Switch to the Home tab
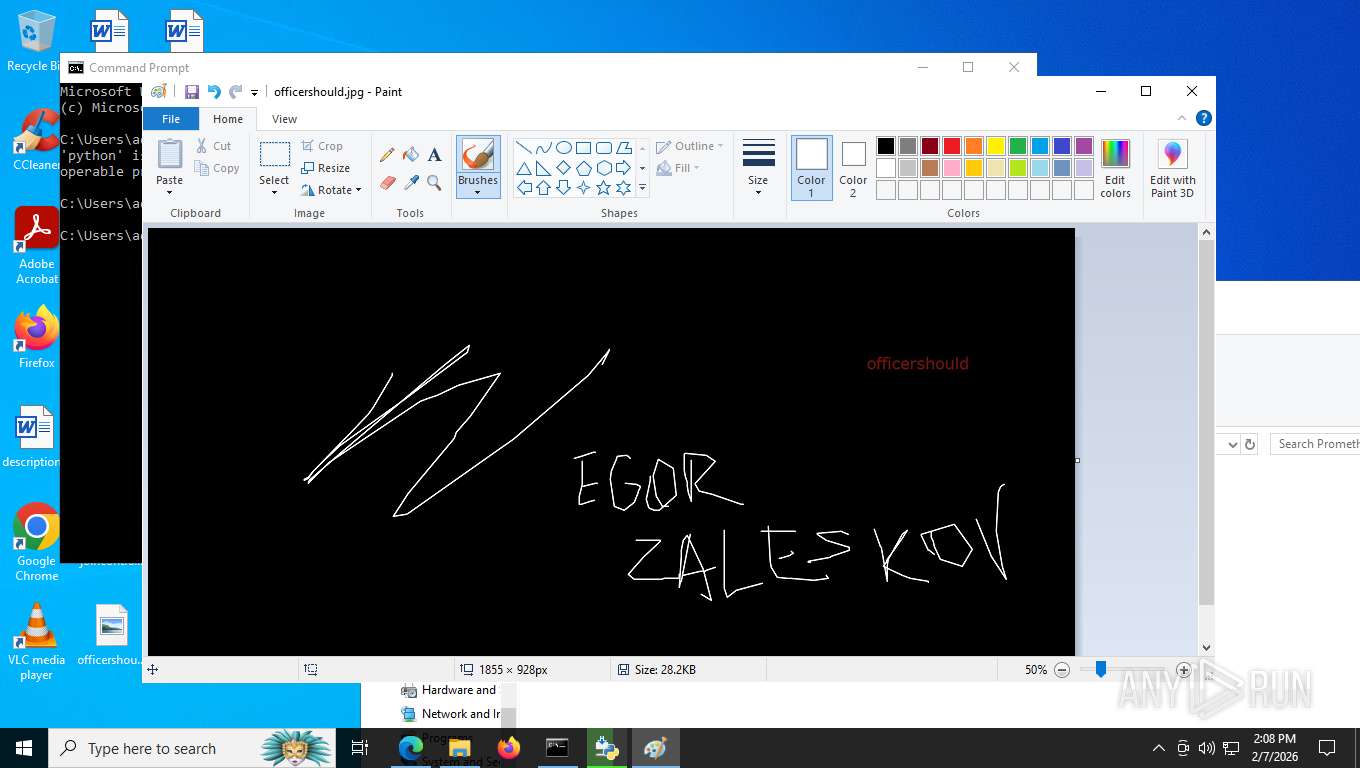Viewport: 1360px width, 768px height. pos(228,119)
